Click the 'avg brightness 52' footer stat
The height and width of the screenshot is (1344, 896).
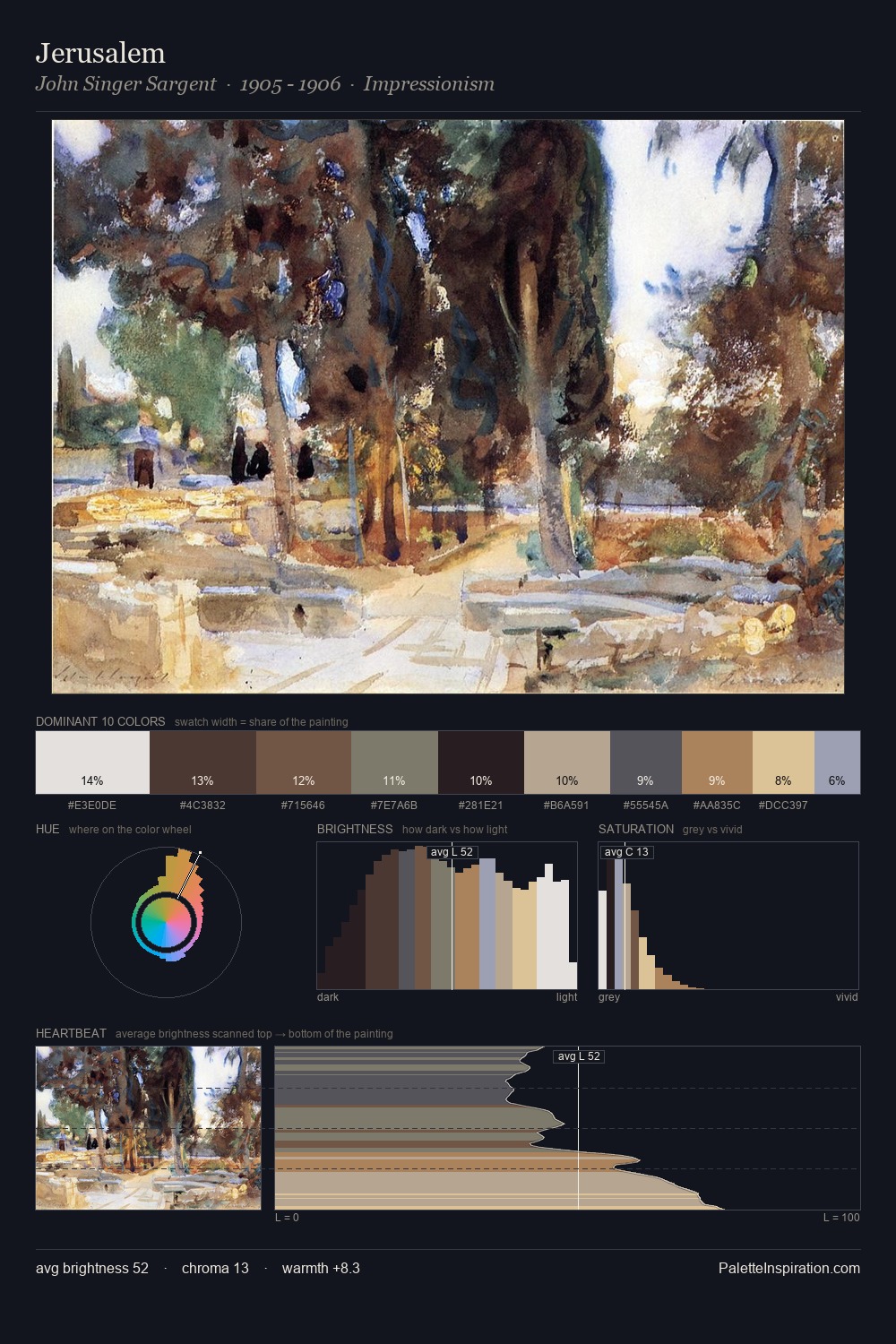(x=92, y=1268)
